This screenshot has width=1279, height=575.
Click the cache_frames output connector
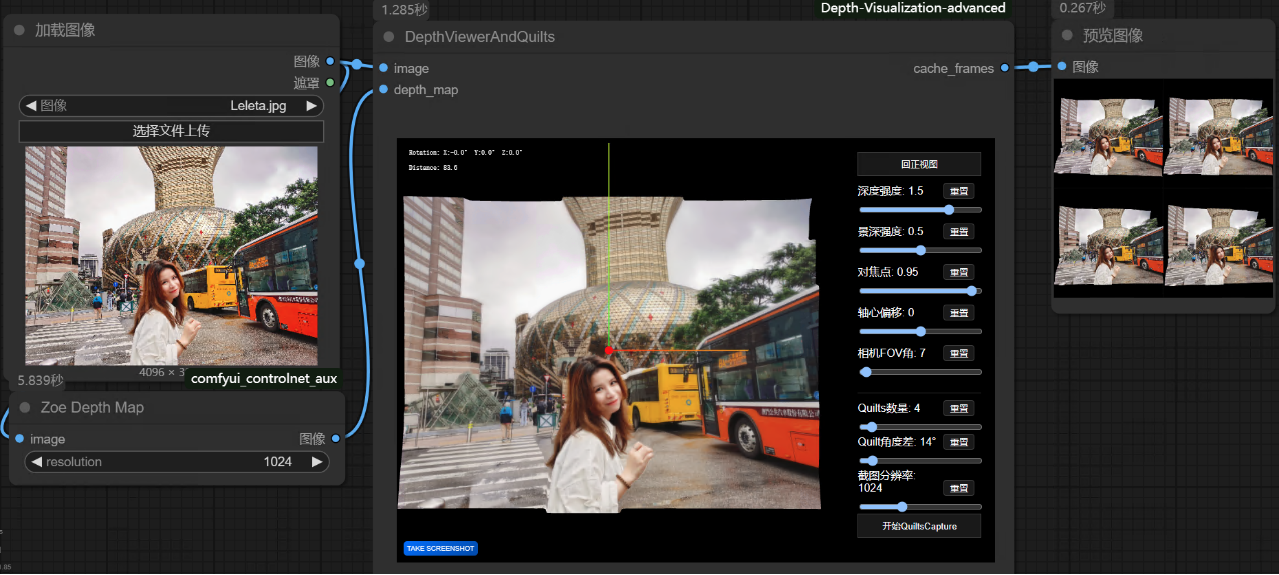(1004, 68)
